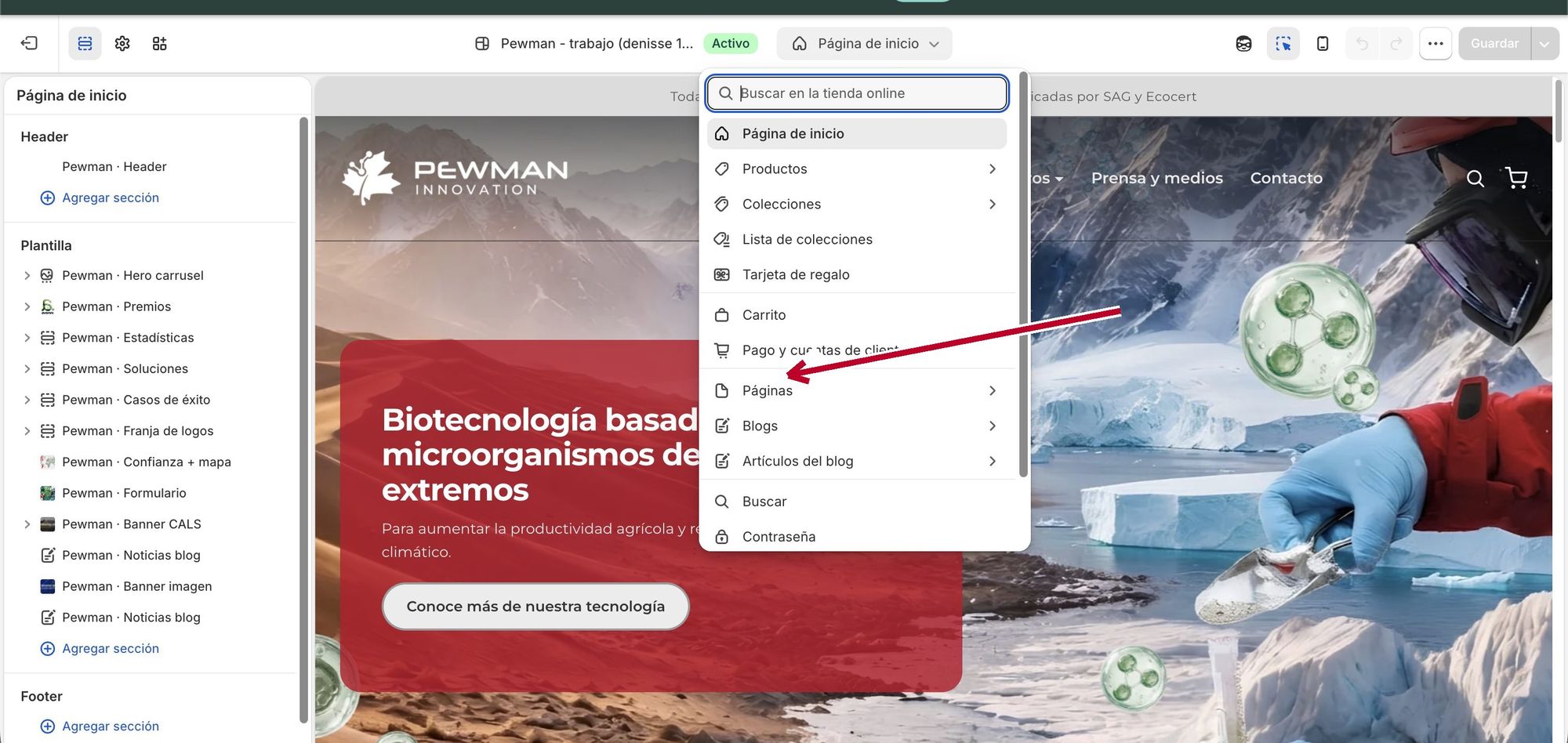Click Agregar sección under Header
The width and height of the screenshot is (1568, 743).
pyautogui.click(x=100, y=198)
